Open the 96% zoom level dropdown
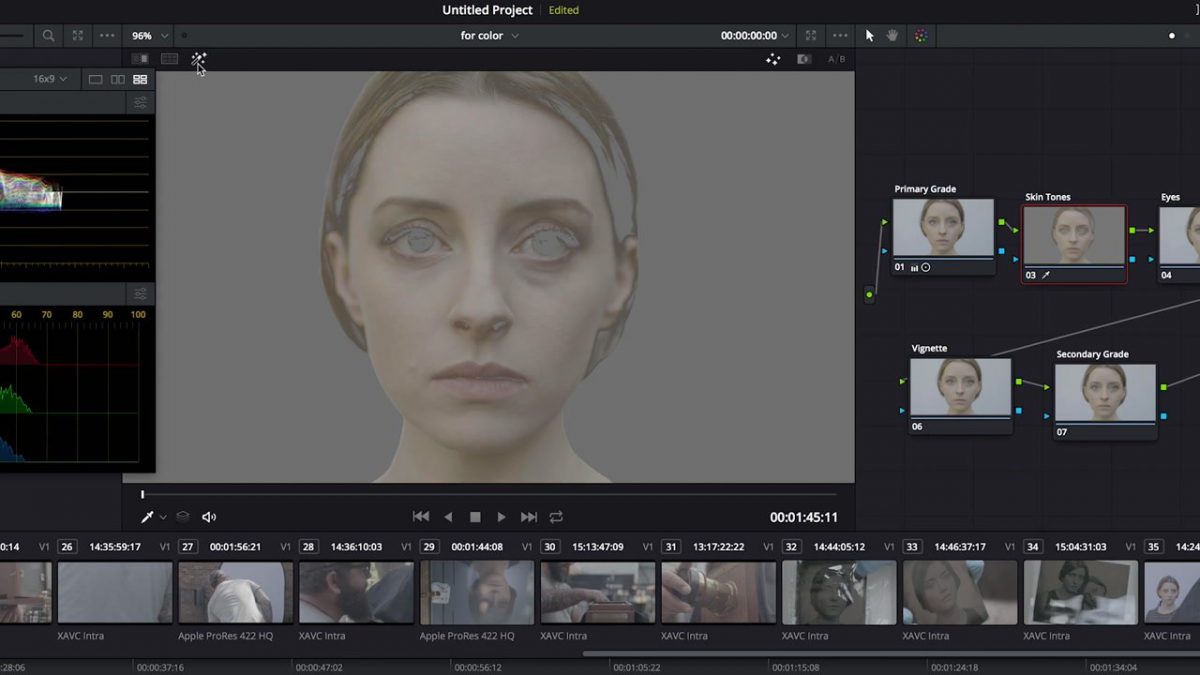 (x=145, y=35)
